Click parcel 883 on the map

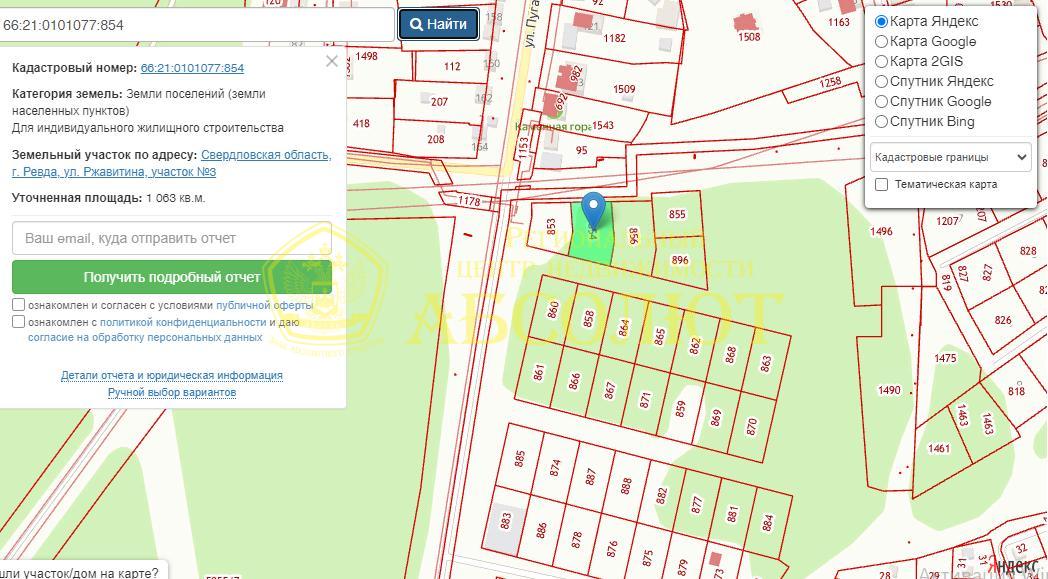pyautogui.click(x=506, y=521)
